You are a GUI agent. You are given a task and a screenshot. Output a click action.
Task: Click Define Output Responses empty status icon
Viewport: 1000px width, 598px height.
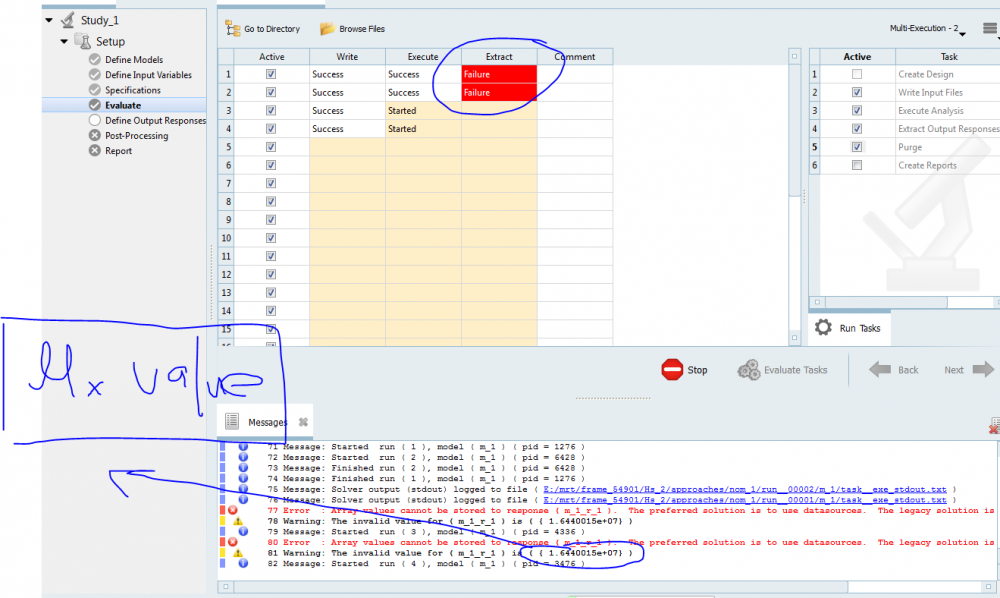point(95,120)
